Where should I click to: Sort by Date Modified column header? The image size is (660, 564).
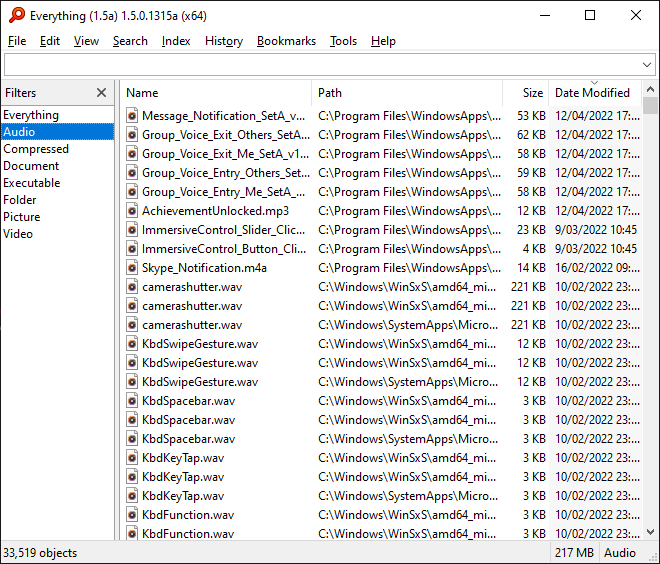[595, 93]
